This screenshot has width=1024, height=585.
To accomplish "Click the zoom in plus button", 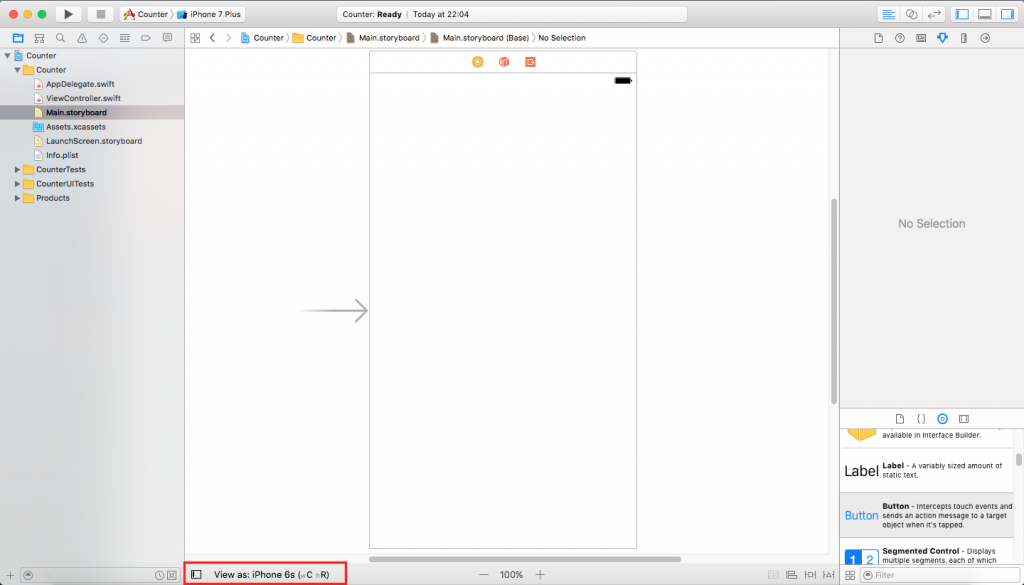I will pos(540,575).
